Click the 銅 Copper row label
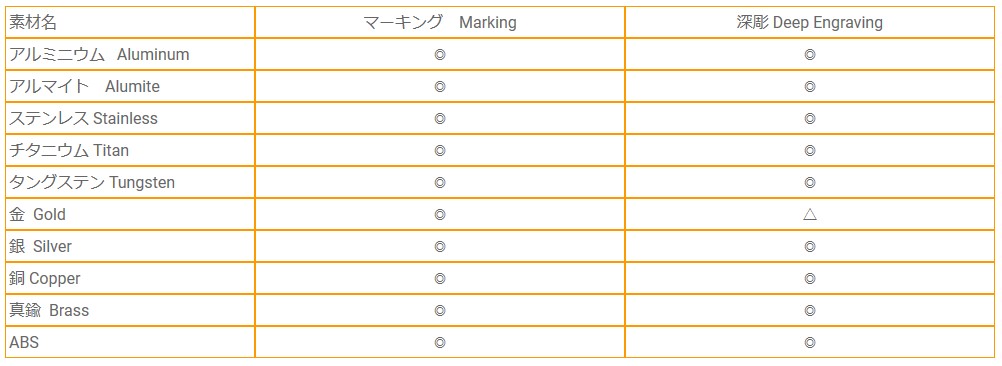Screen dimensions: 1002x366 (45, 278)
